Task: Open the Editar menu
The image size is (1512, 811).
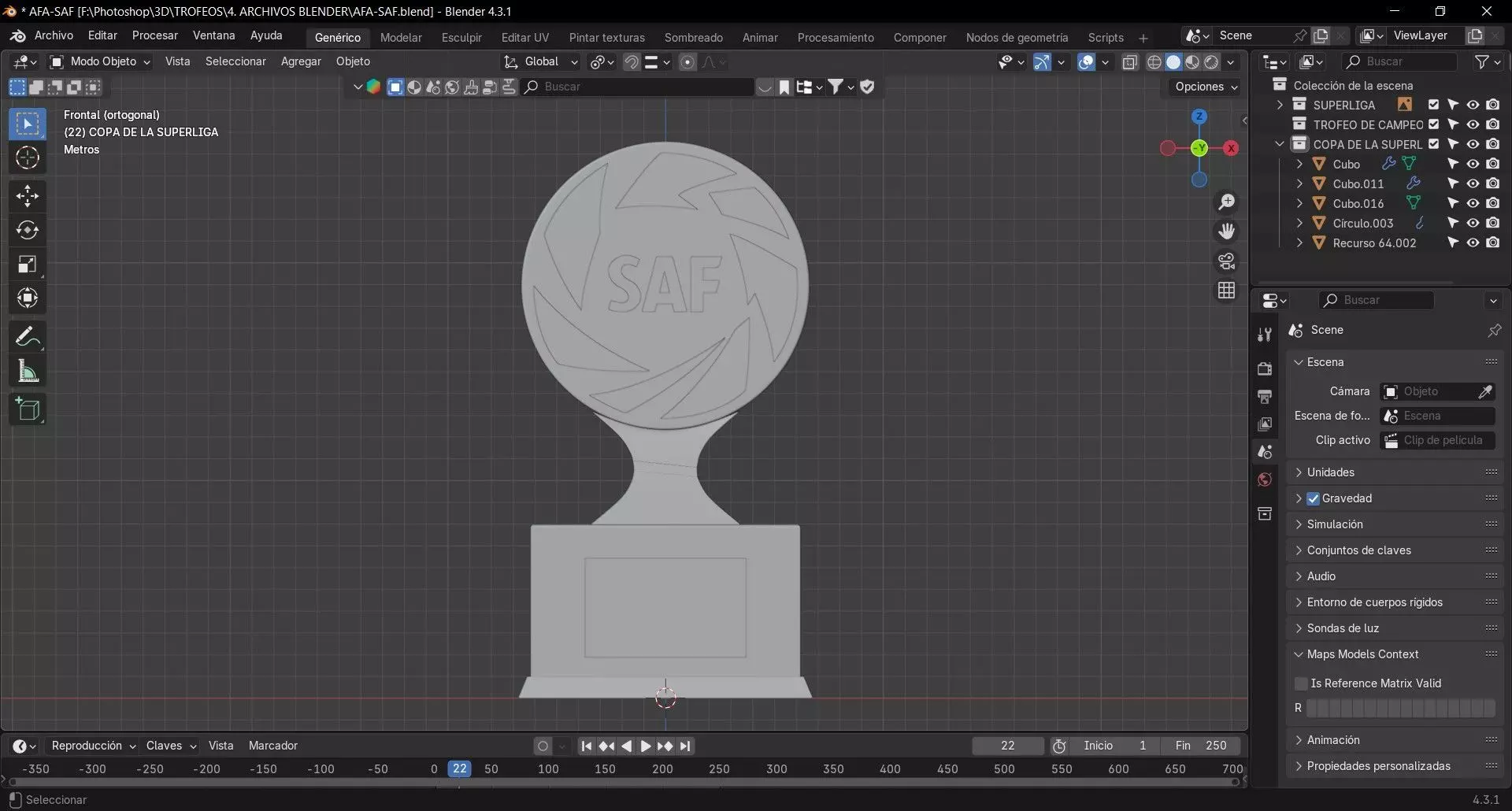Action: click(x=102, y=35)
